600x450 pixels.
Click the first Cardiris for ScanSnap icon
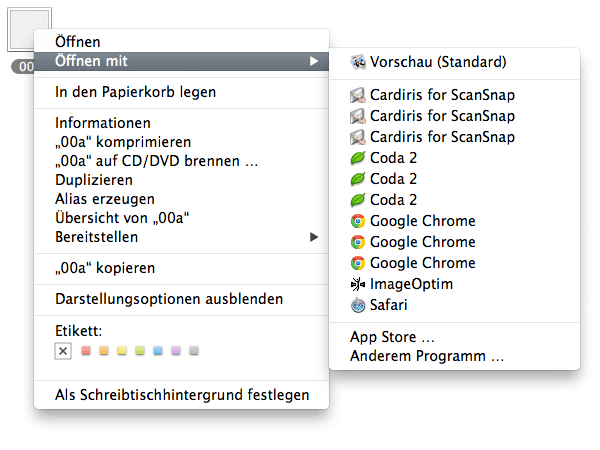tap(358, 95)
